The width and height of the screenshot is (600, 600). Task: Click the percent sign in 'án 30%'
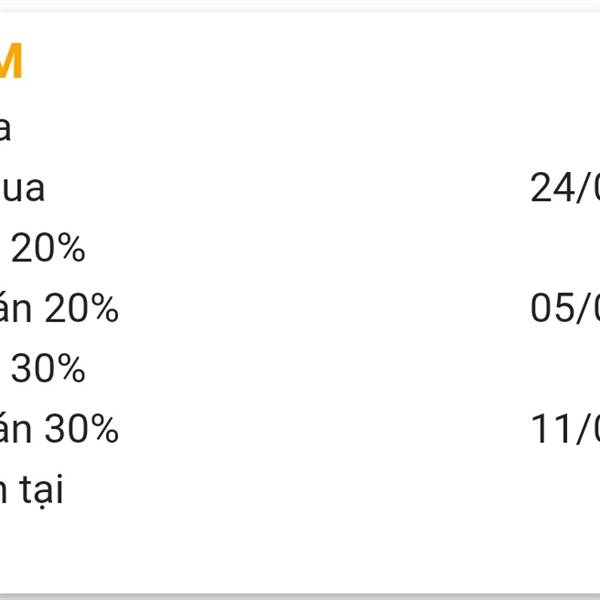[x=105, y=429]
